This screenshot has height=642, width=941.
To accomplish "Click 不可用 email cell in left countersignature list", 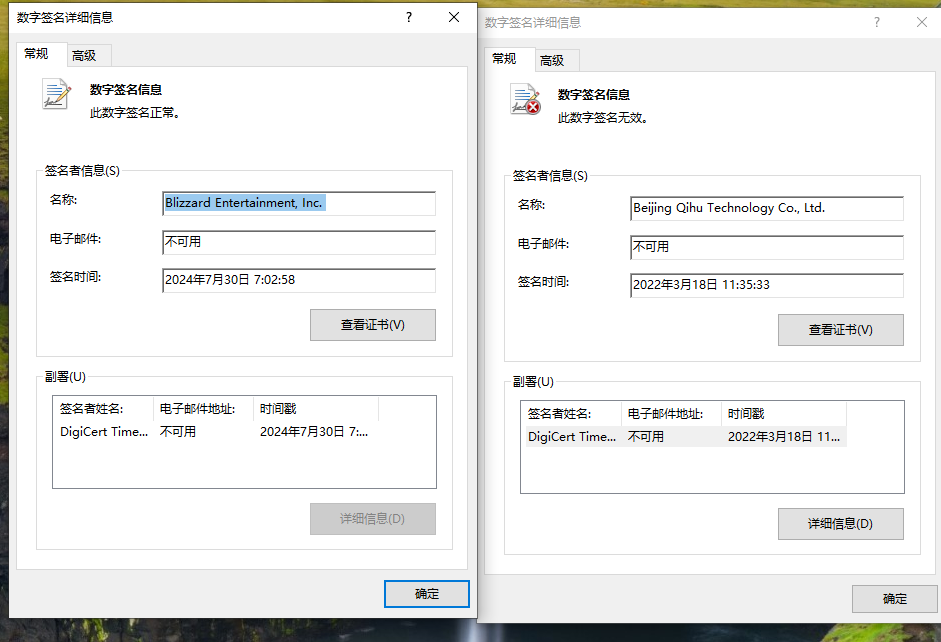I will (x=178, y=432).
